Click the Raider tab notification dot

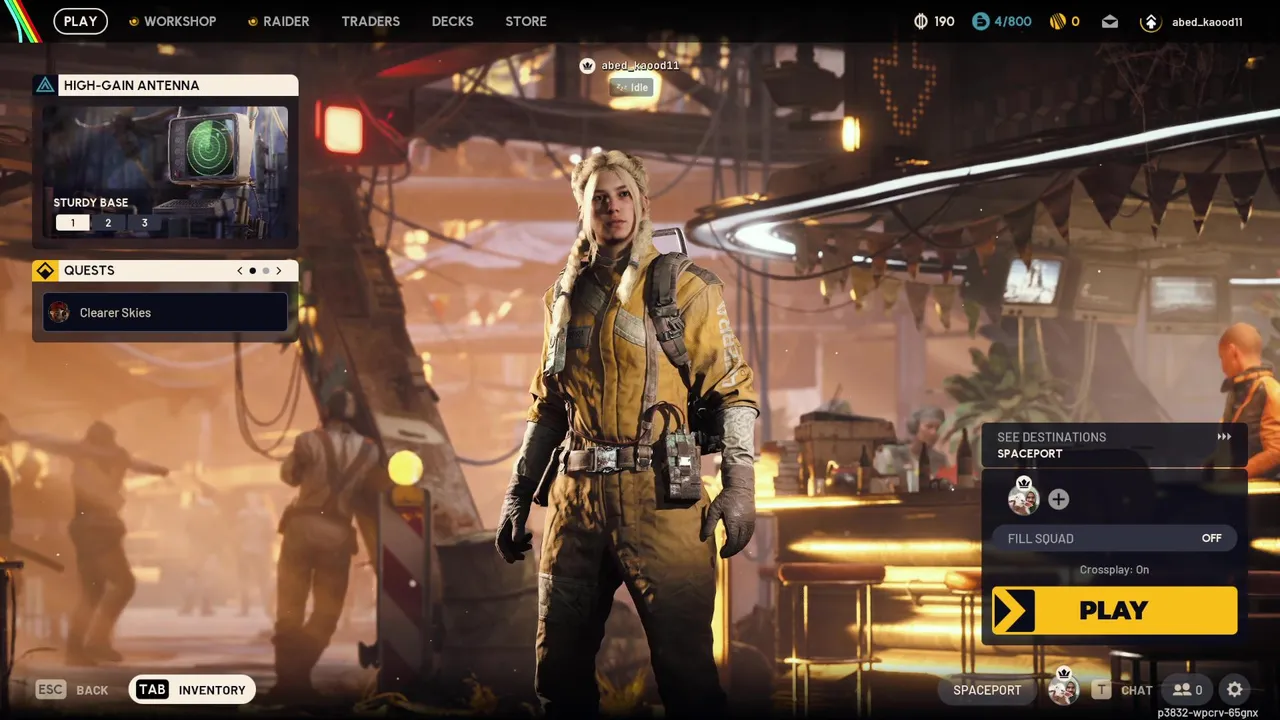pos(253,21)
